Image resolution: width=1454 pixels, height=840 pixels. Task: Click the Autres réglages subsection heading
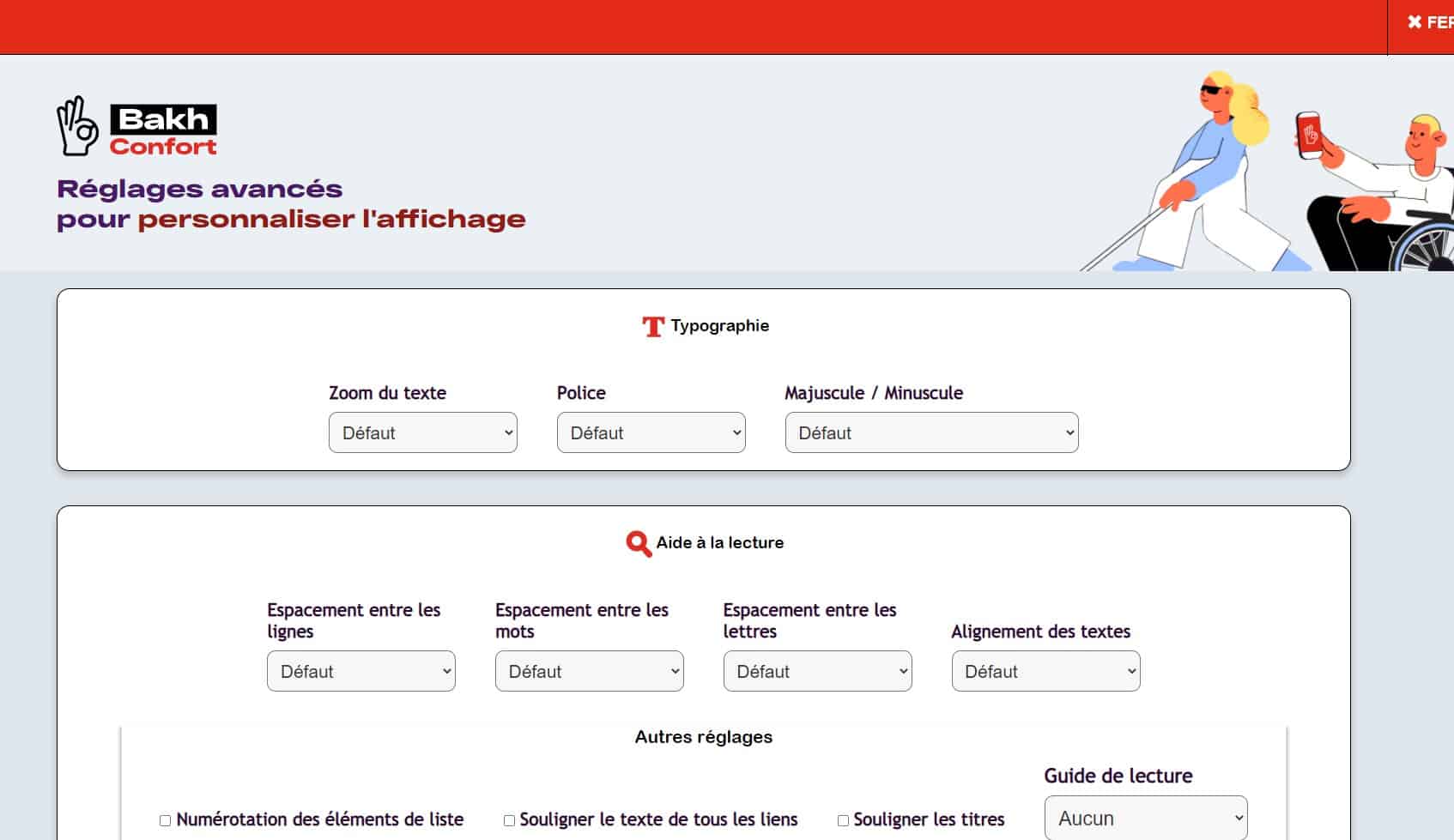[x=703, y=737]
